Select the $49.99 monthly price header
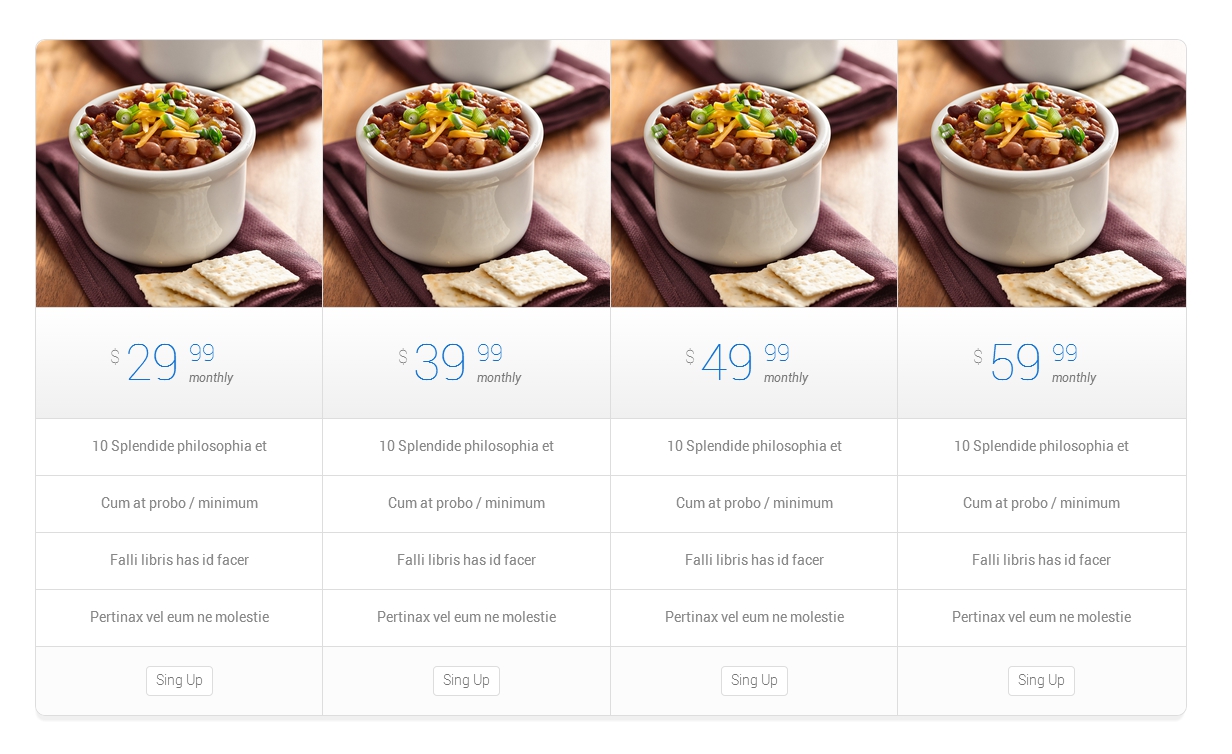 coord(754,363)
